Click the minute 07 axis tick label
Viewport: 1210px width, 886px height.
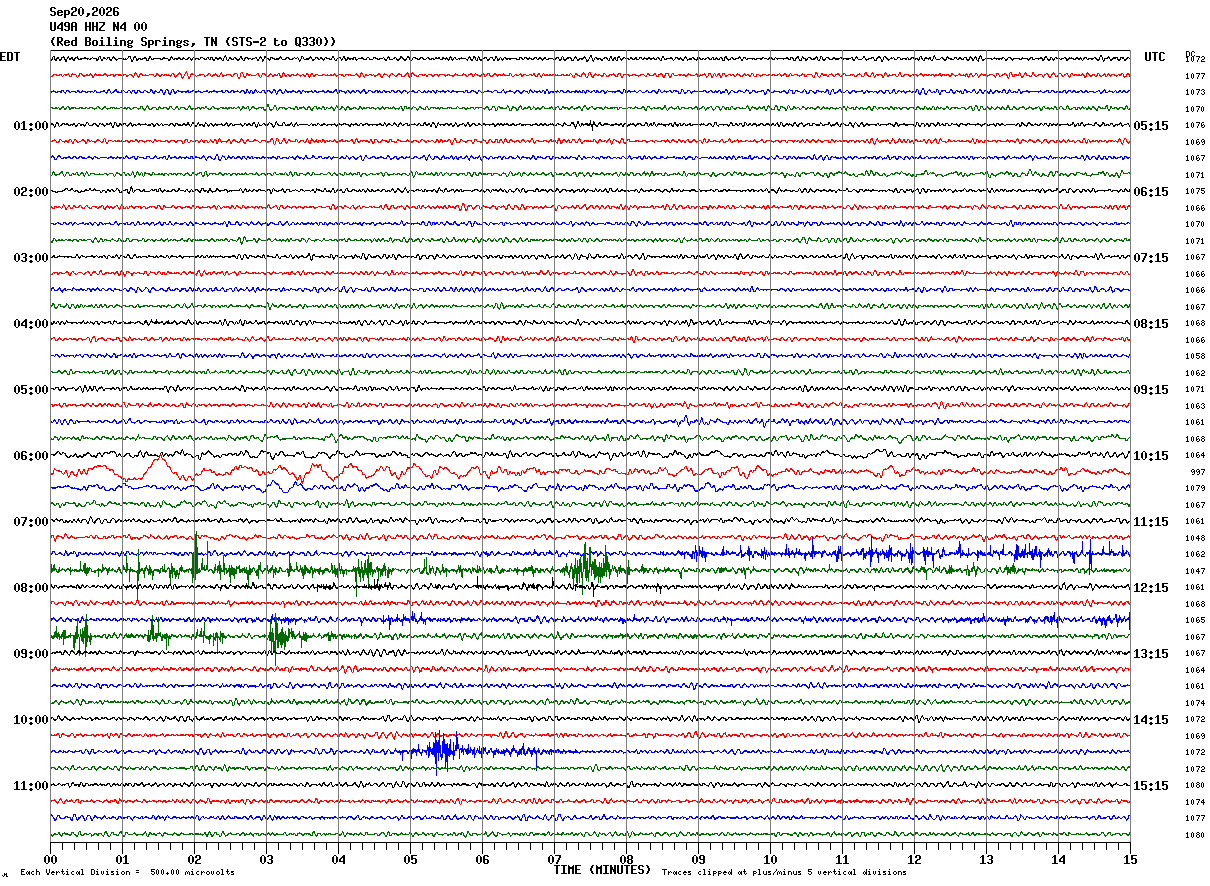(x=554, y=859)
